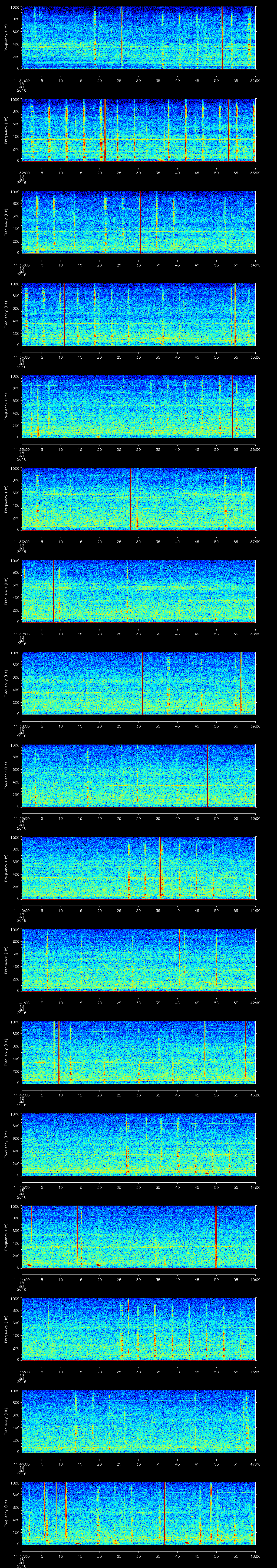Select the '11:32:00' start time label
This screenshot has height=1568, width=277.
[x=21, y=173]
